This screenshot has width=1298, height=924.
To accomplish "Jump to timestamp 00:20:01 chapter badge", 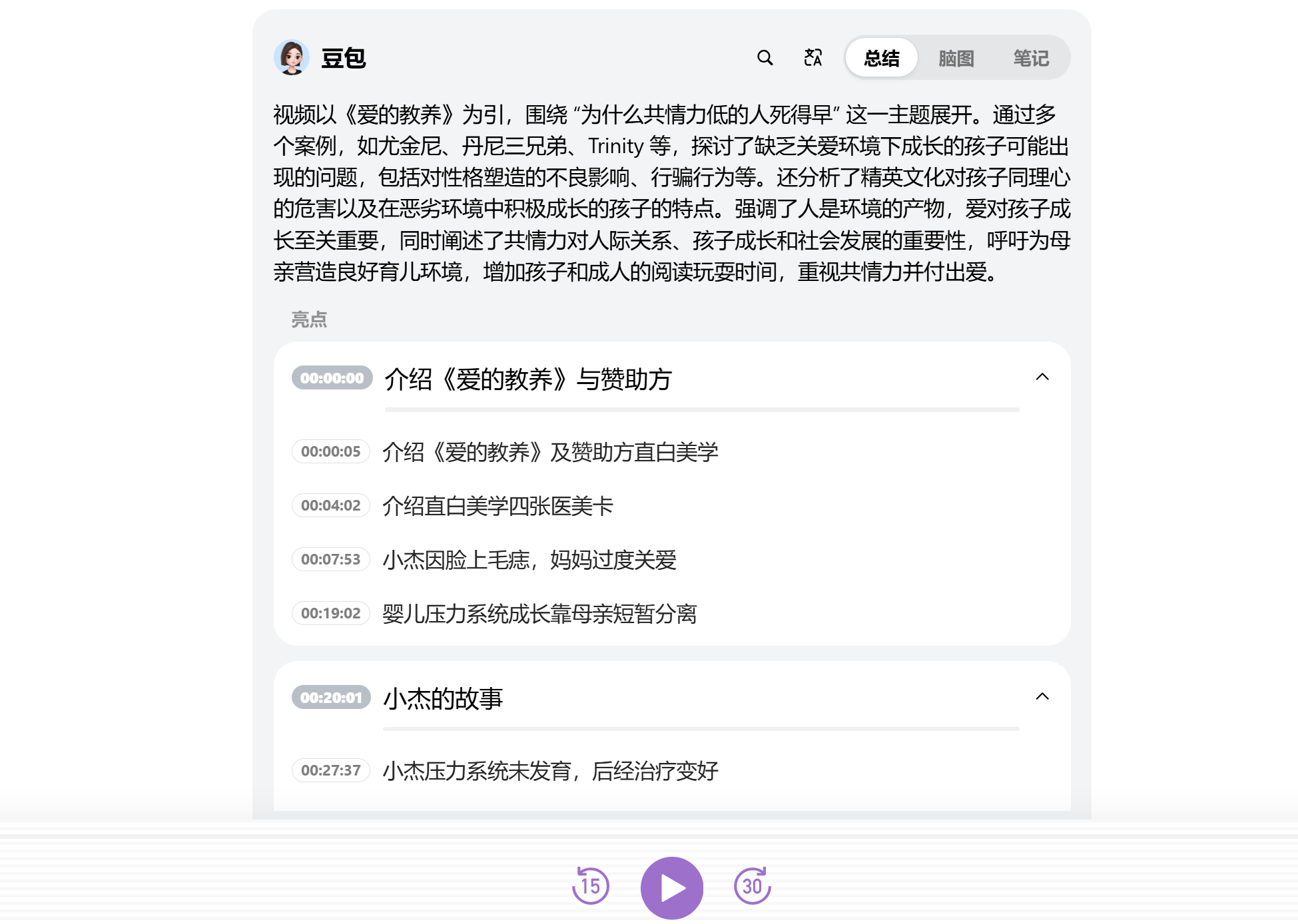I will pyautogui.click(x=331, y=698).
